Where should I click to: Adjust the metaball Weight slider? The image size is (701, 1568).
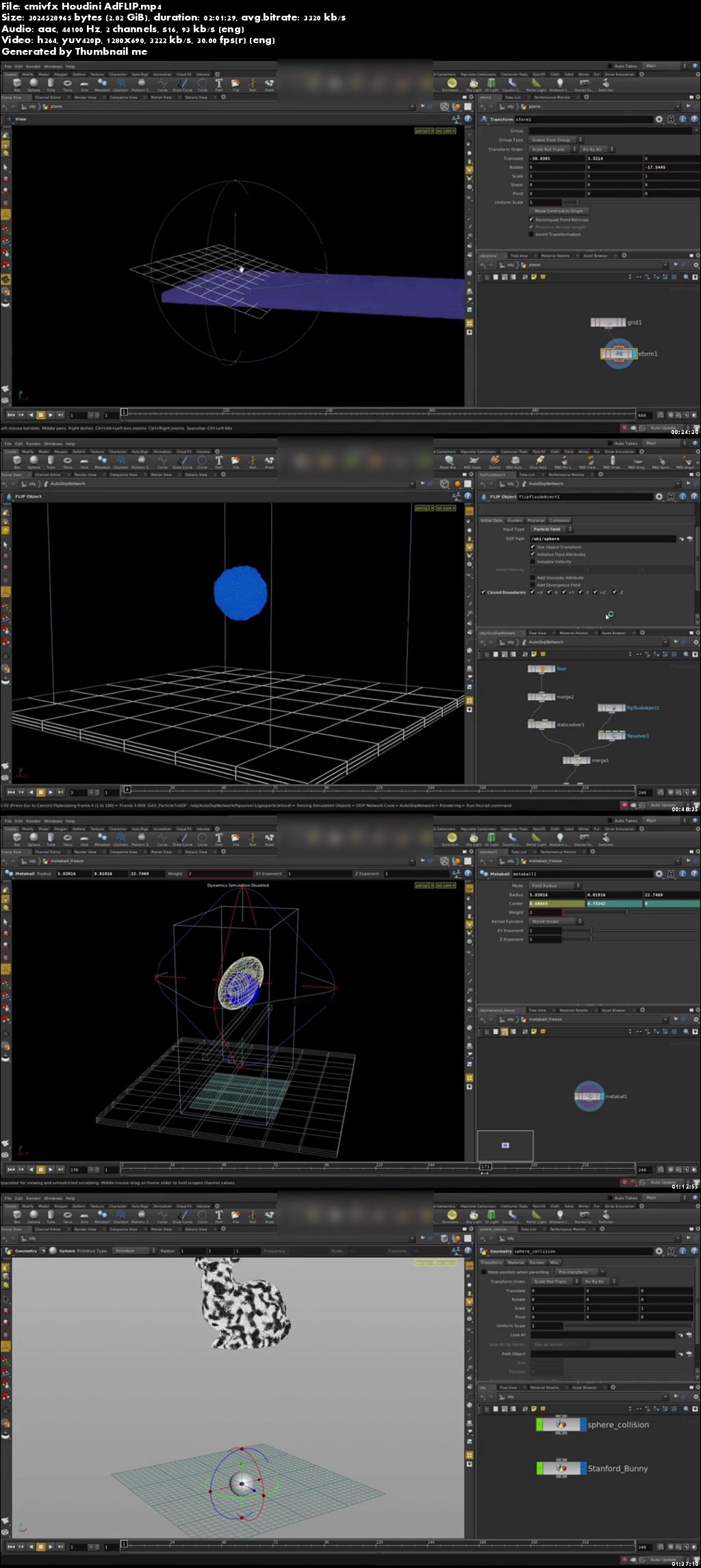(627, 912)
